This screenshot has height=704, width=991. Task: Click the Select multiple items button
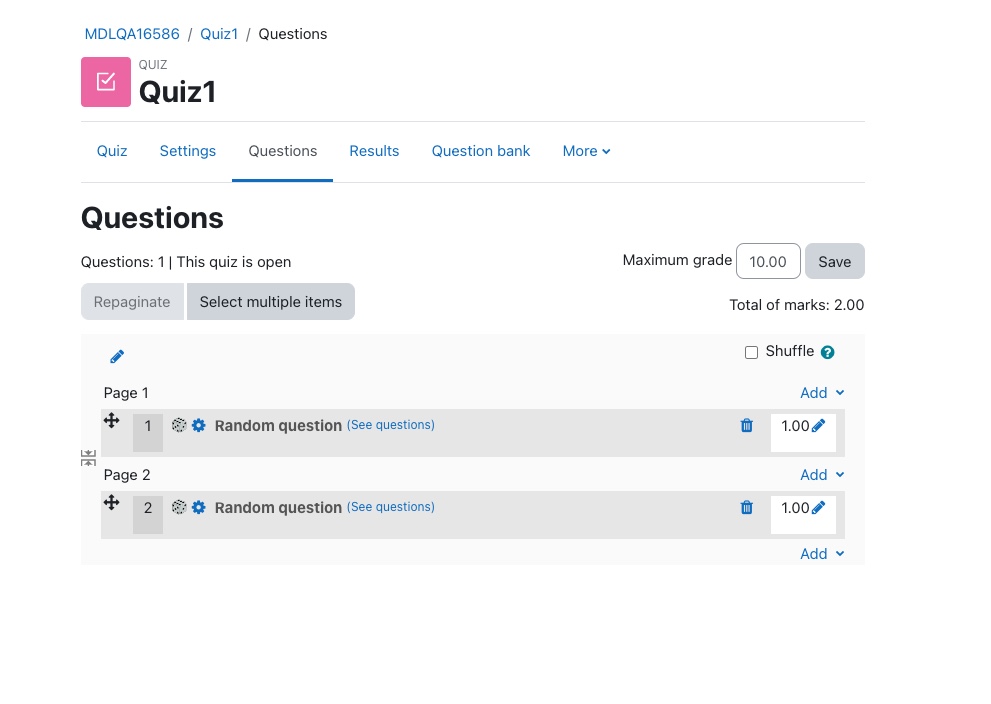[271, 302]
